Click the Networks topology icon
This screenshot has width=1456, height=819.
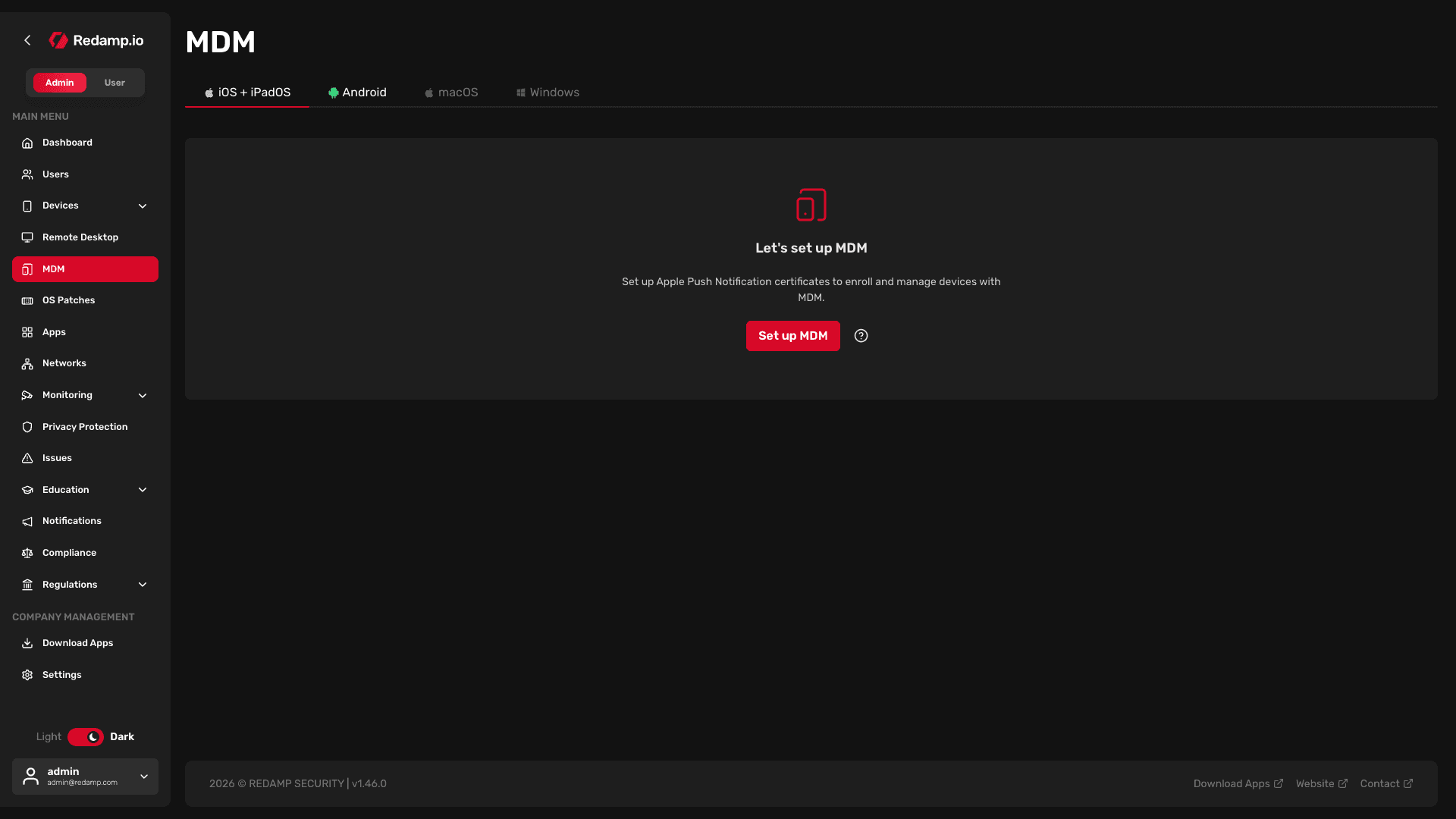point(27,364)
